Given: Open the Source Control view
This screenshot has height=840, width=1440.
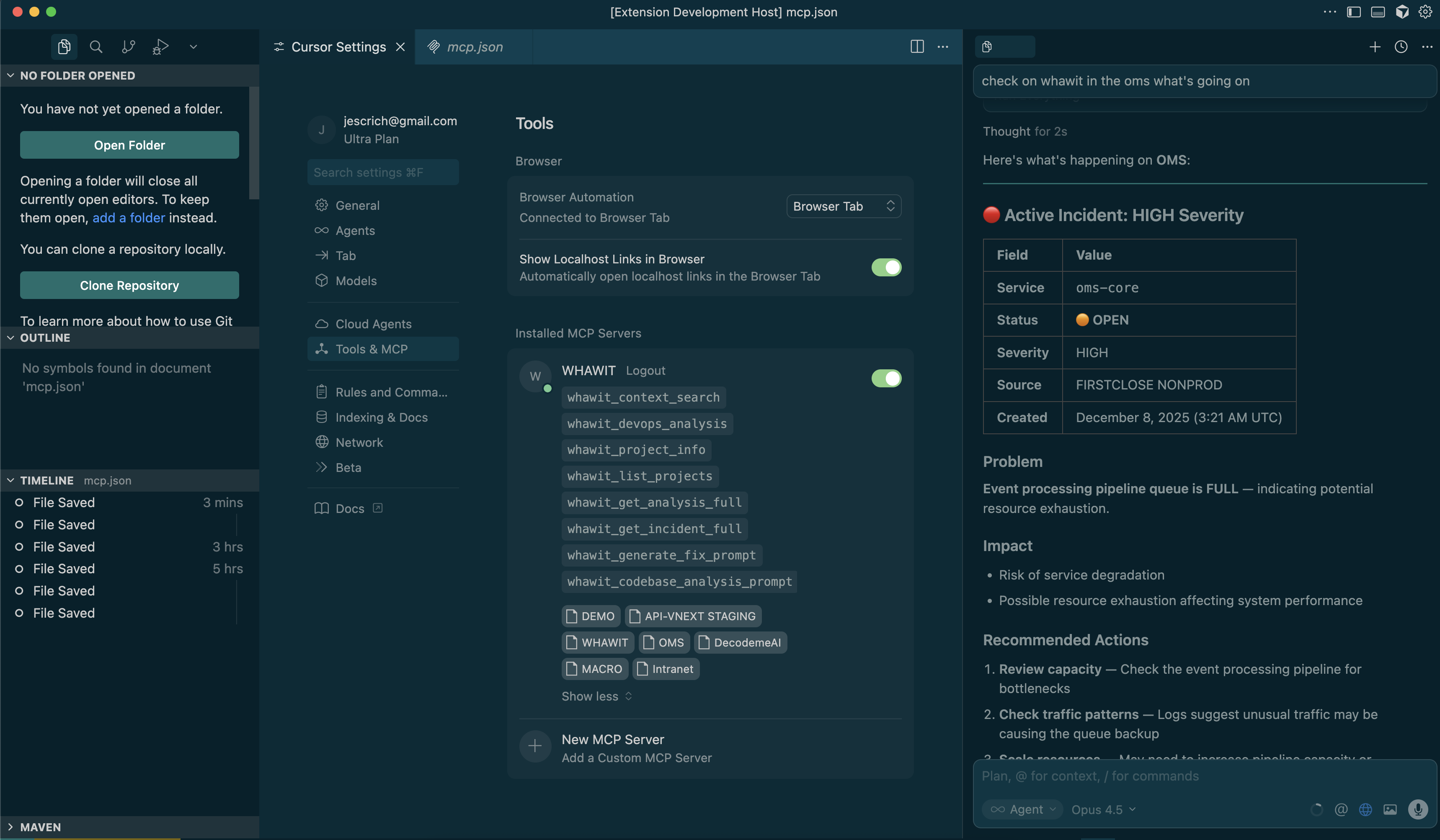Looking at the screenshot, I should click(128, 47).
